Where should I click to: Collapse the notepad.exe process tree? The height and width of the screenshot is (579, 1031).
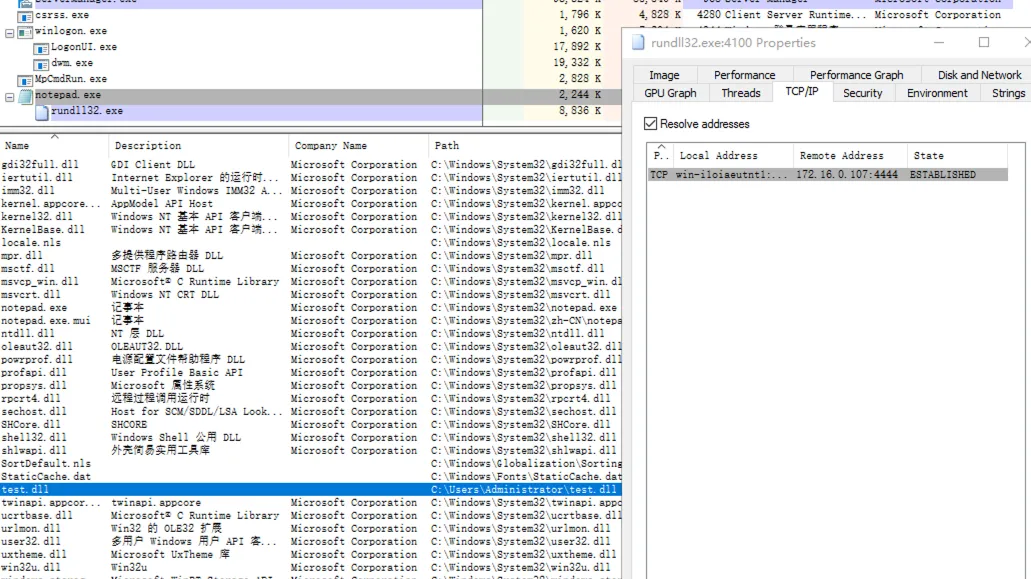(10, 96)
